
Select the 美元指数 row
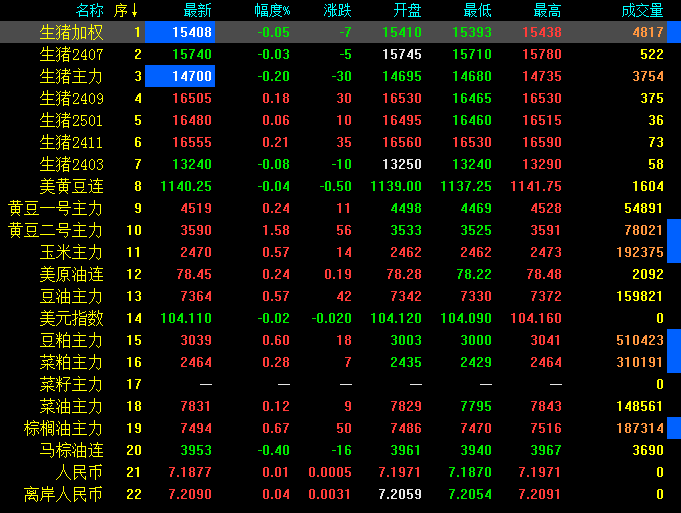[340, 318]
